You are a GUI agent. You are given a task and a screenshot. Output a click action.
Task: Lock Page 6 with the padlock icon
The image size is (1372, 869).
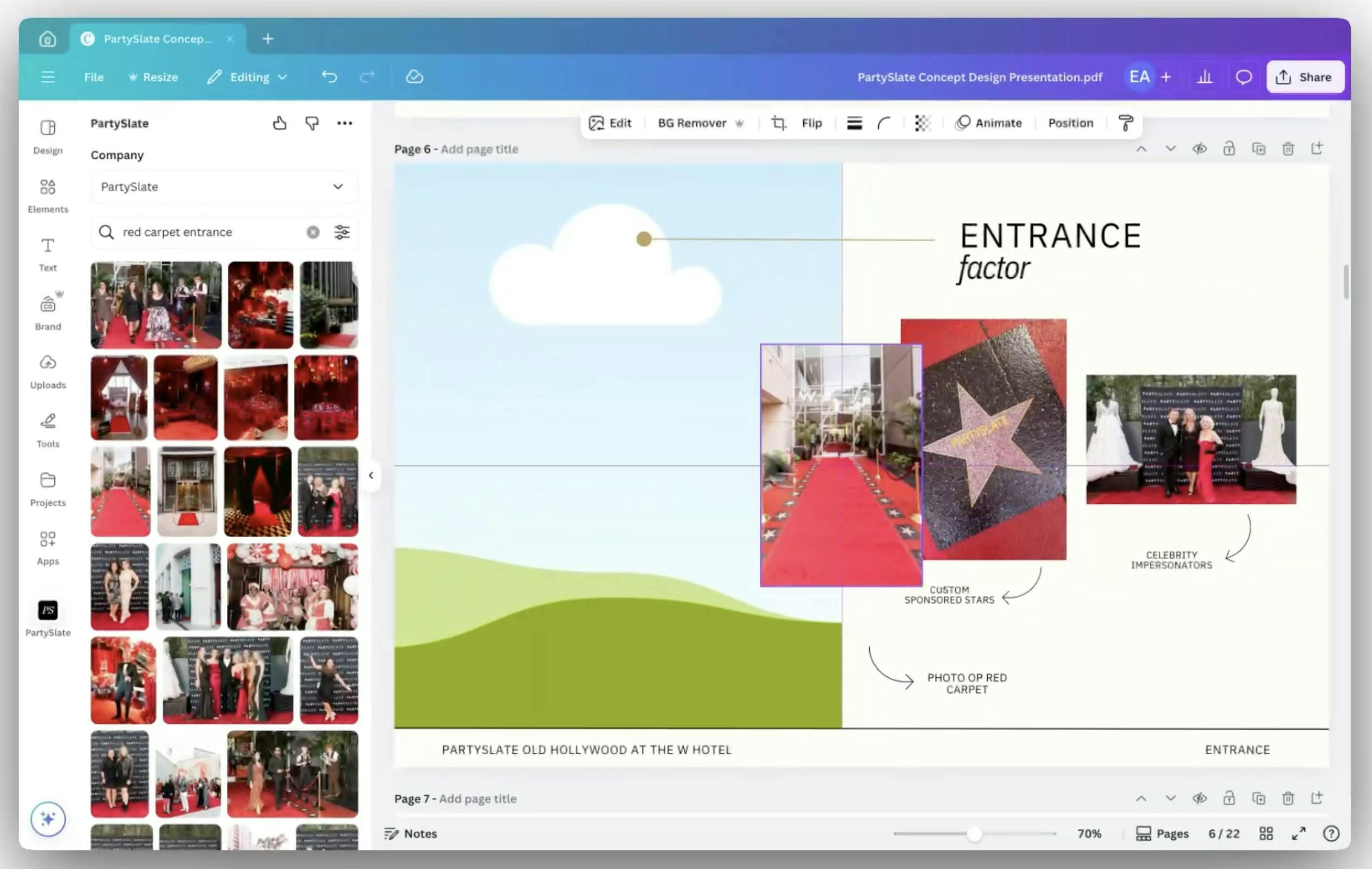tap(1229, 150)
